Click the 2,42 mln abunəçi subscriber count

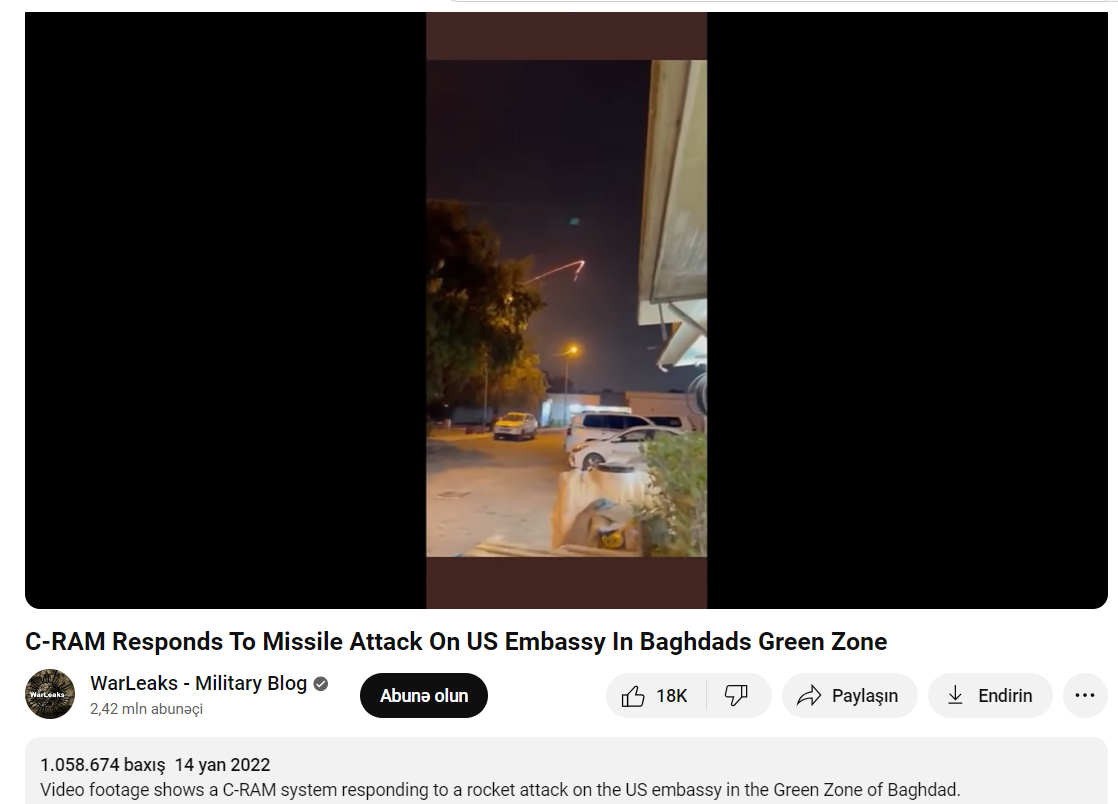pyautogui.click(x=146, y=708)
